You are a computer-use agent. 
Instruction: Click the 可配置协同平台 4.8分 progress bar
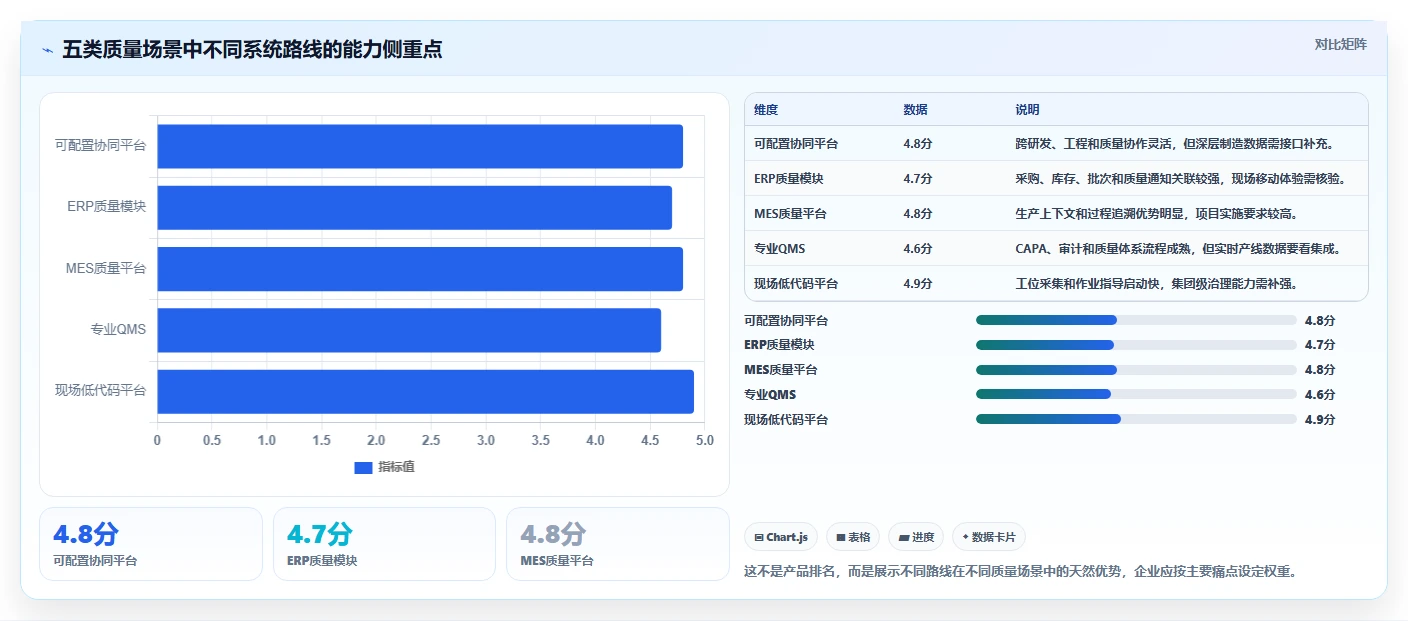coord(1136,320)
